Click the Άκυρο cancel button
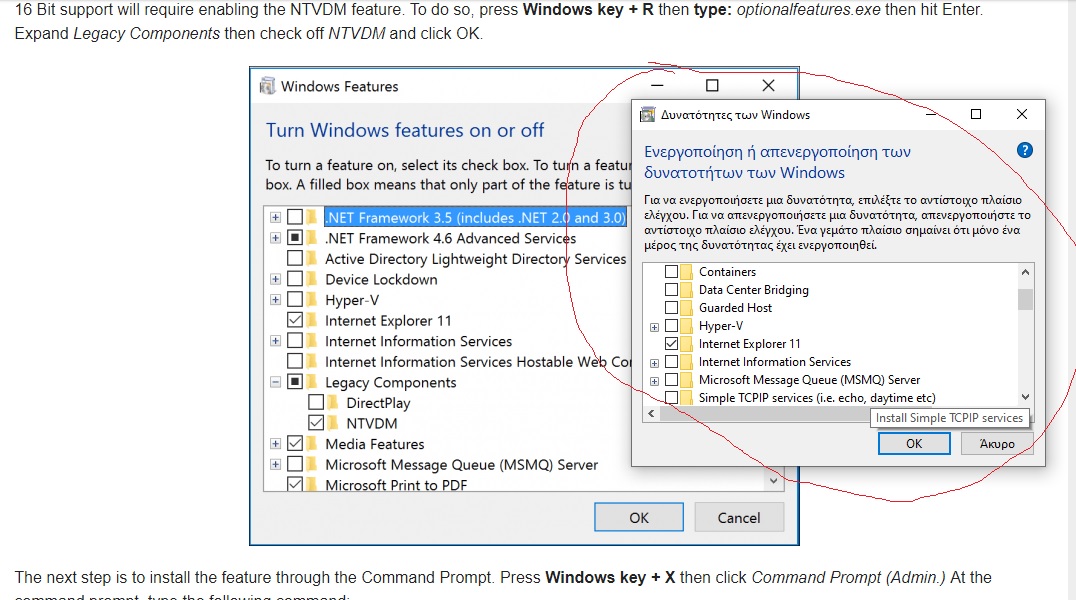 point(997,443)
